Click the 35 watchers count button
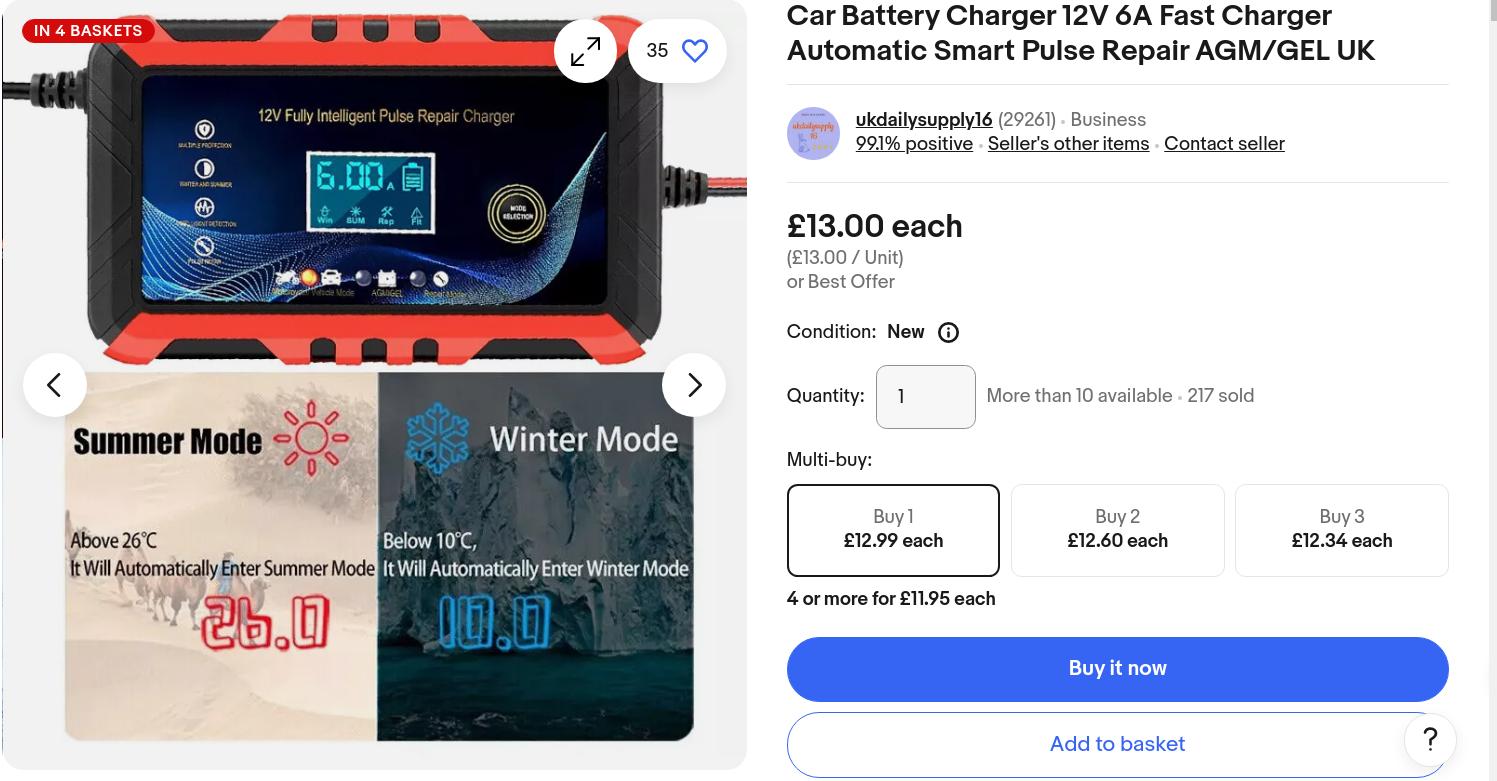1497x781 pixels. (x=677, y=51)
